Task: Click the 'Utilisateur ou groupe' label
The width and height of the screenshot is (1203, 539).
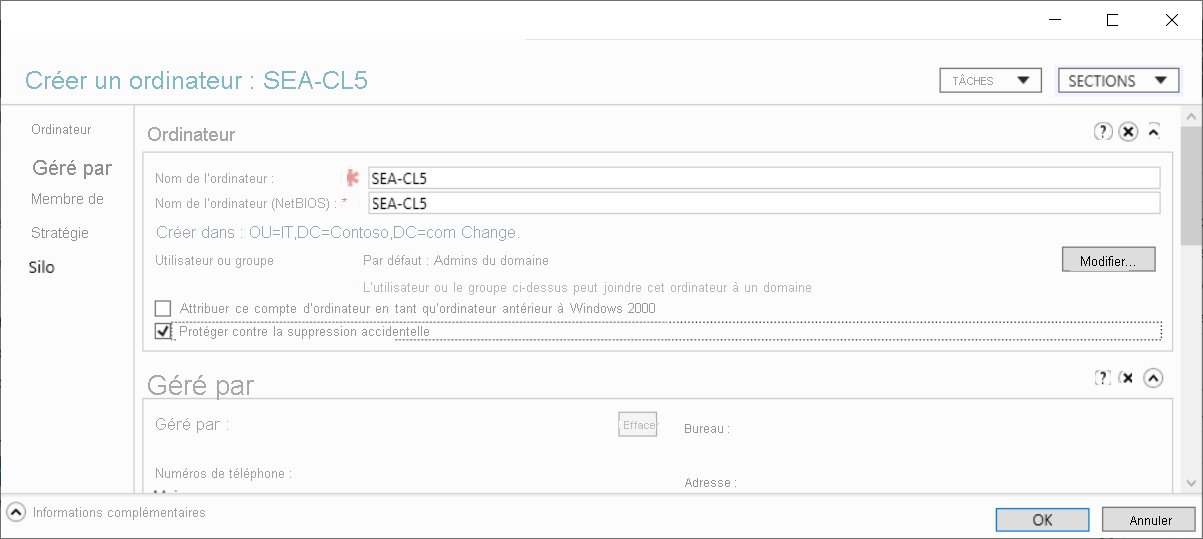Action: (x=214, y=260)
